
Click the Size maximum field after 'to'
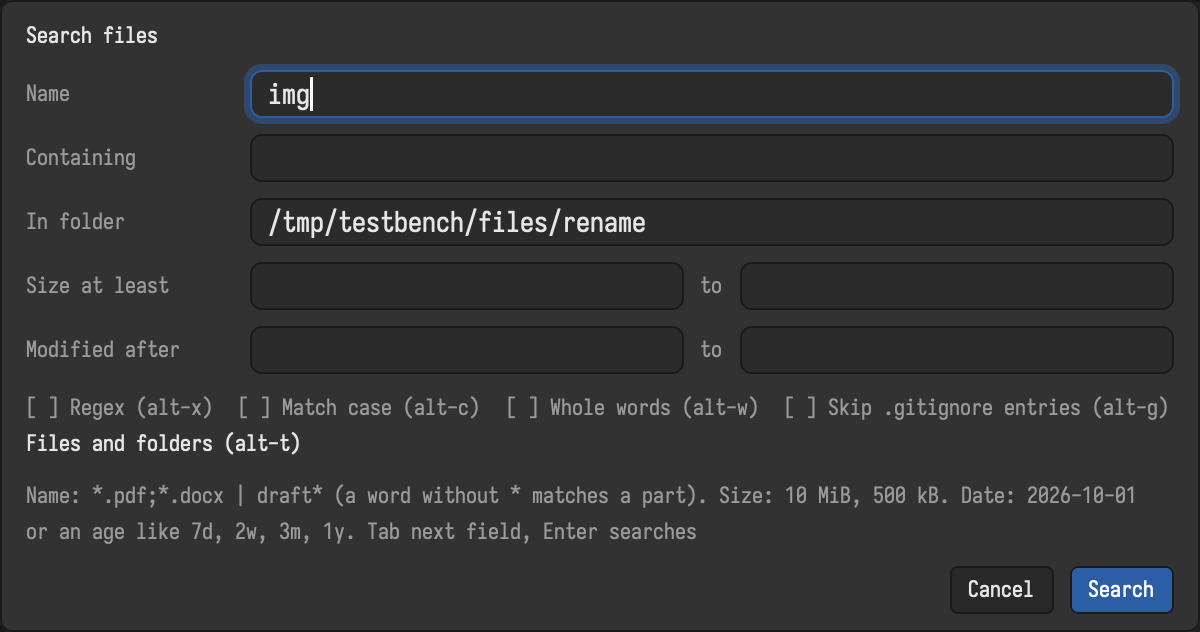[956, 286]
